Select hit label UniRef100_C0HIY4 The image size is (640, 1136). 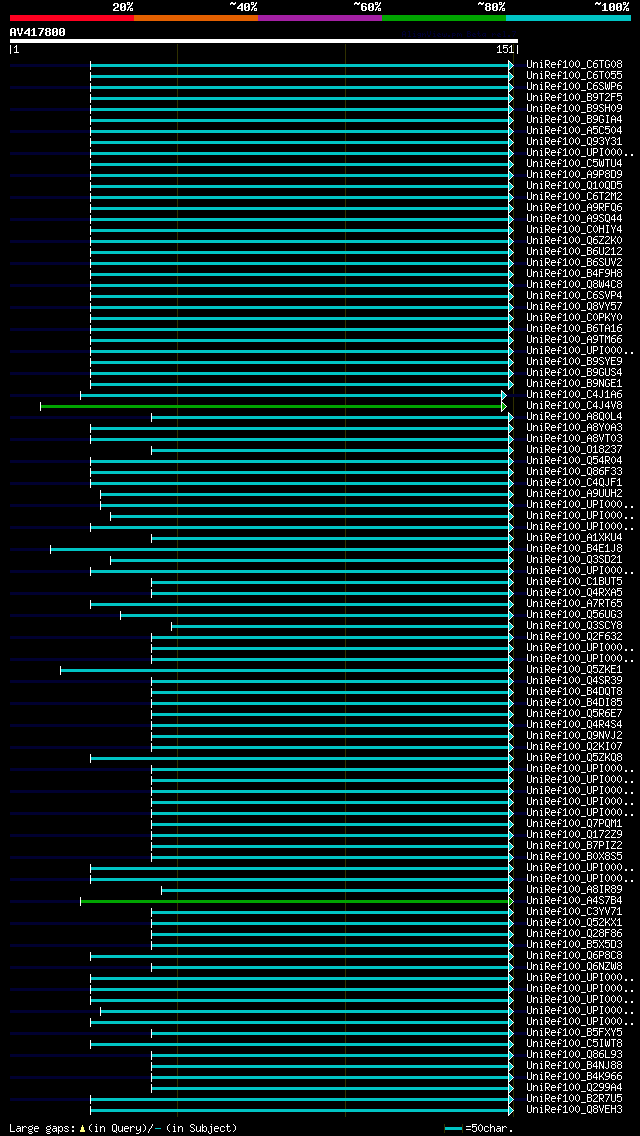[x=574, y=230]
